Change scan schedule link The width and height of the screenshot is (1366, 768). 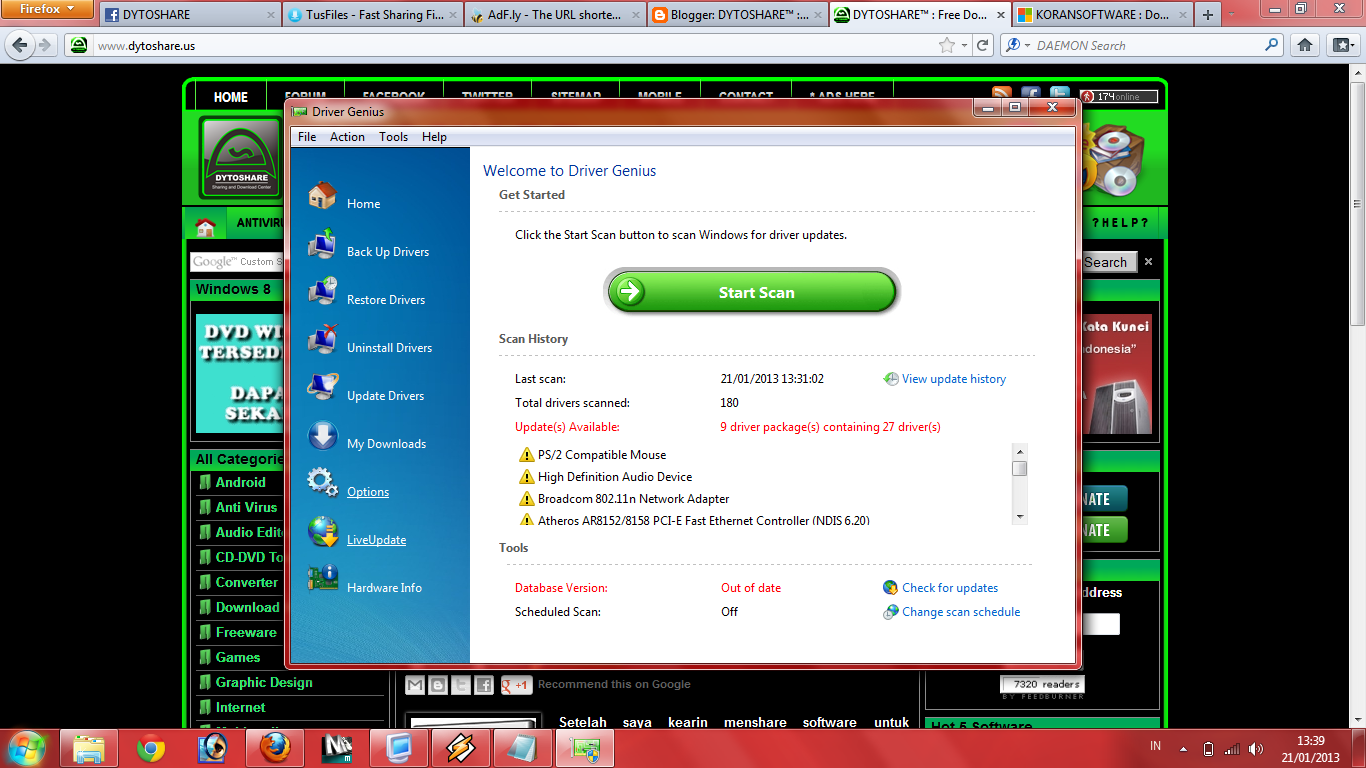point(961,612)
